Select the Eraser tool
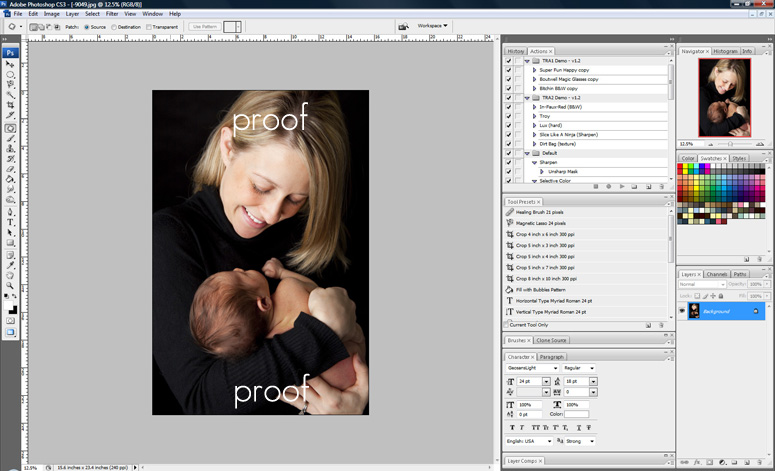This screenshot has width=775, height=471. pyautogui.click(x=10, y=169)
